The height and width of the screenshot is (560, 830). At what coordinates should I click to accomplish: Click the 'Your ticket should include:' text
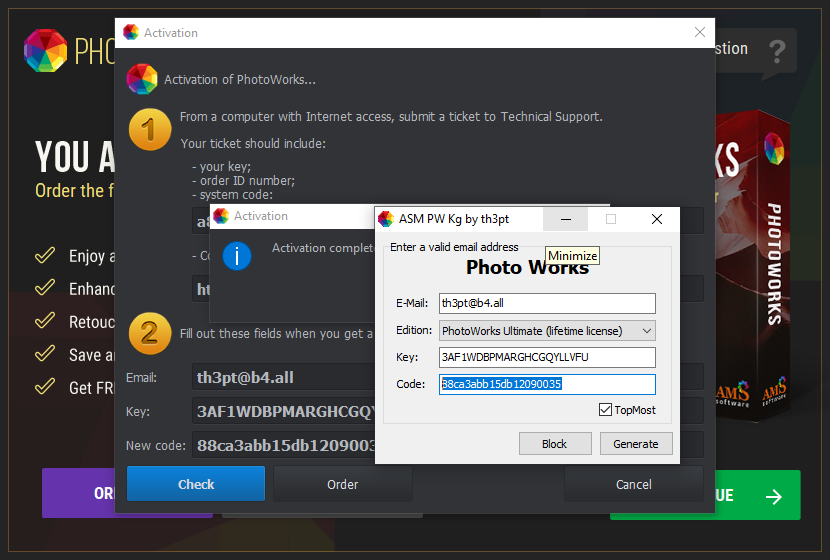click(x=253, y=143)
